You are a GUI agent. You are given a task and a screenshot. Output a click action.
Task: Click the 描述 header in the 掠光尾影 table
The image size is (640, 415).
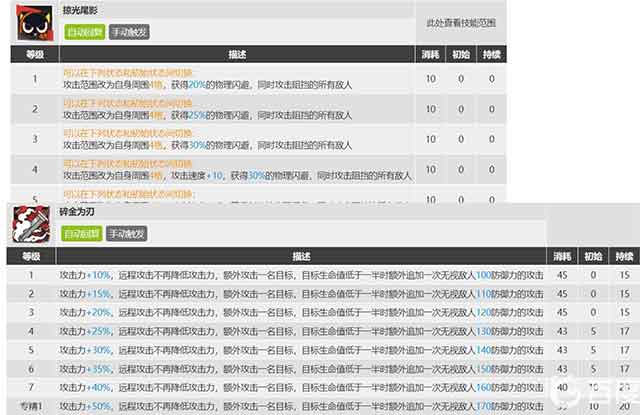click(237, 54)
